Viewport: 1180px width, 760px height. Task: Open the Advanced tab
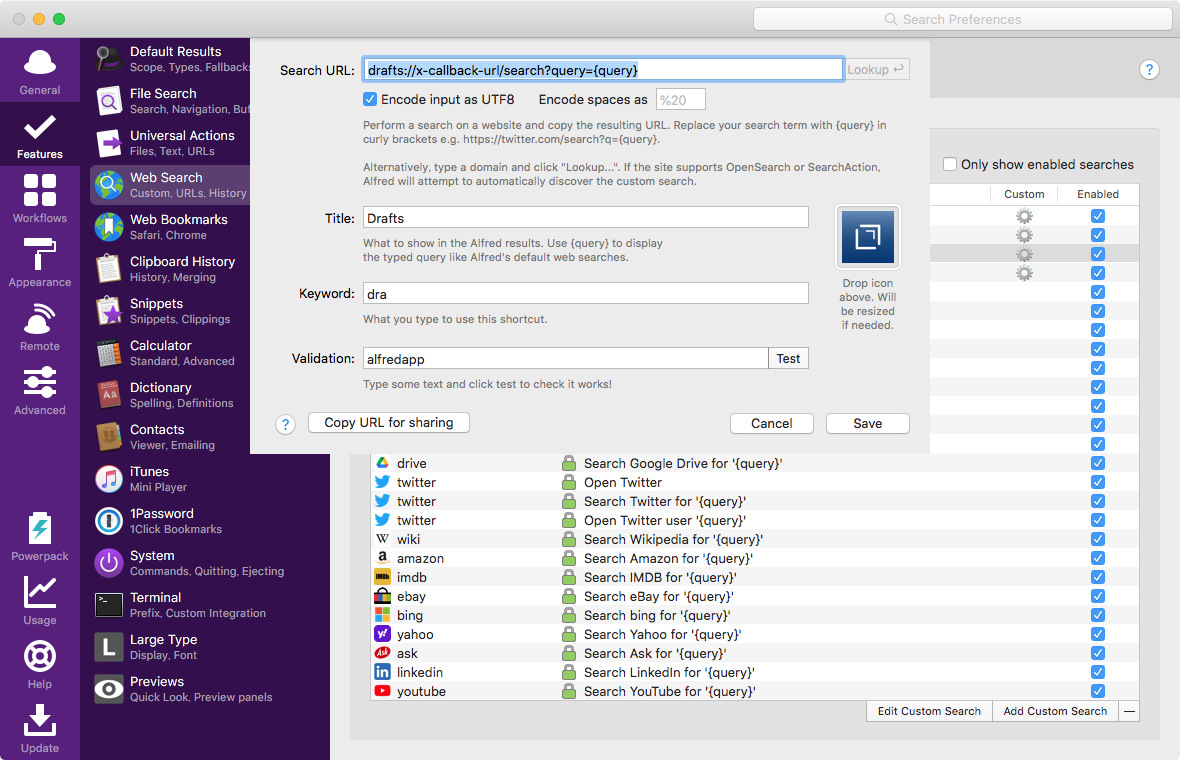[40, 391]
